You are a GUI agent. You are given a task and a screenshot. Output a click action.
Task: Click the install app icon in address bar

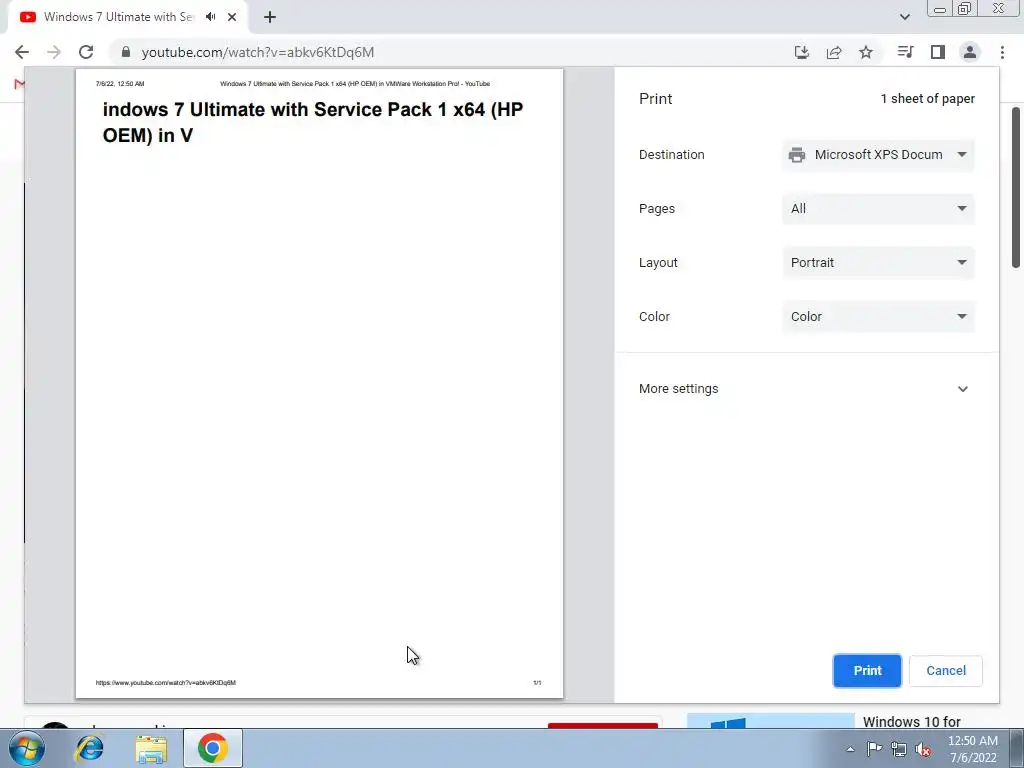click(802, 52)
